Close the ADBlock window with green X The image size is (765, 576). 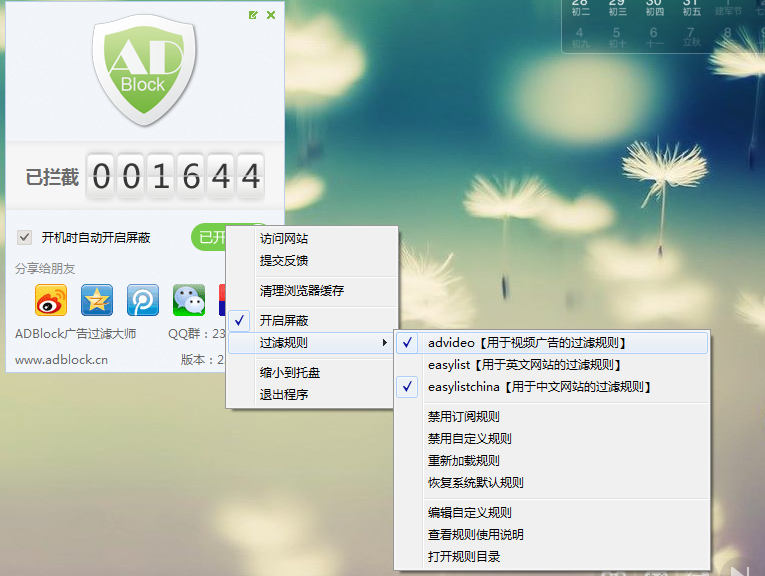click(x=271, y=15)
